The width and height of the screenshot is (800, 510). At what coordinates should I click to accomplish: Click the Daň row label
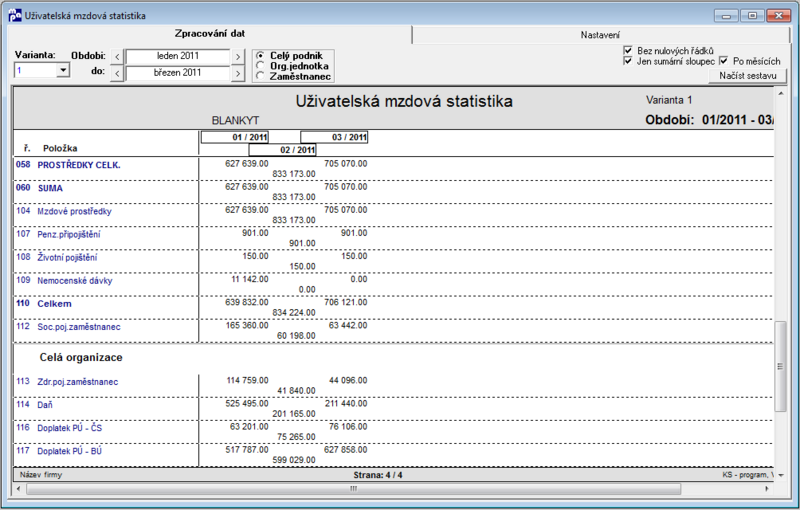pos(45,405)
